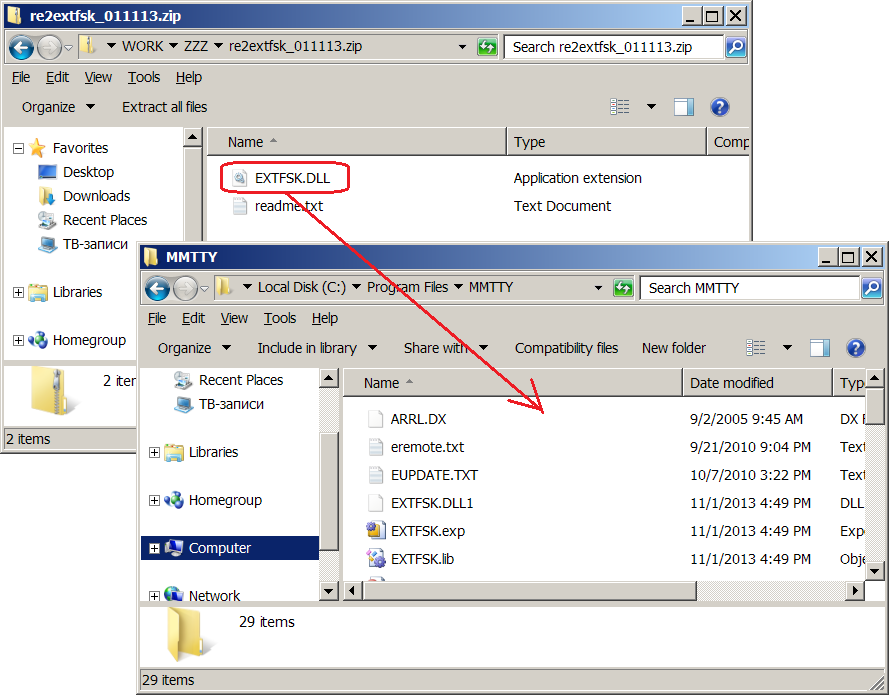
Task: Open Downloads in Favorites
Action: tap(97, 196)
